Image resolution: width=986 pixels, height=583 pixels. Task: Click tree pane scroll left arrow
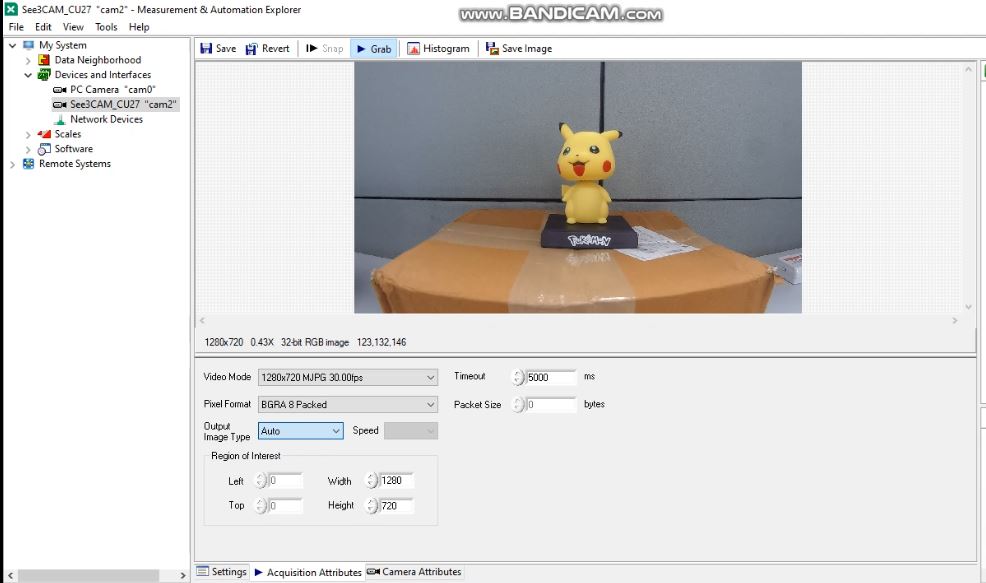(10, 575)
